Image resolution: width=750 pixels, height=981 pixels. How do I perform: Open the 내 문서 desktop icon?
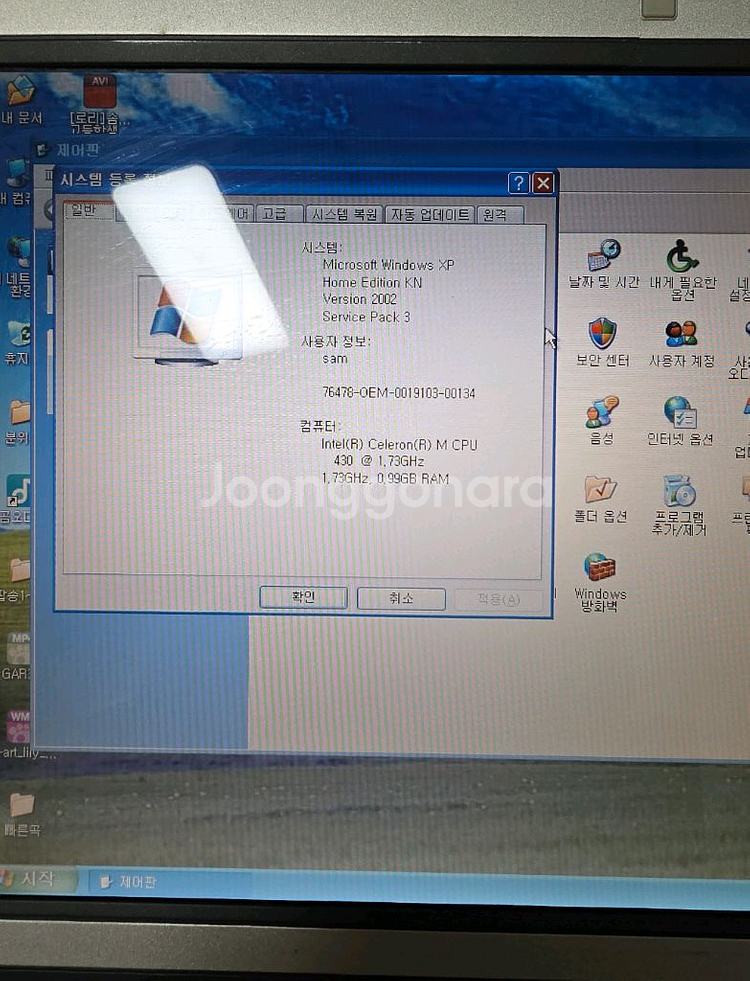[21, 100]
